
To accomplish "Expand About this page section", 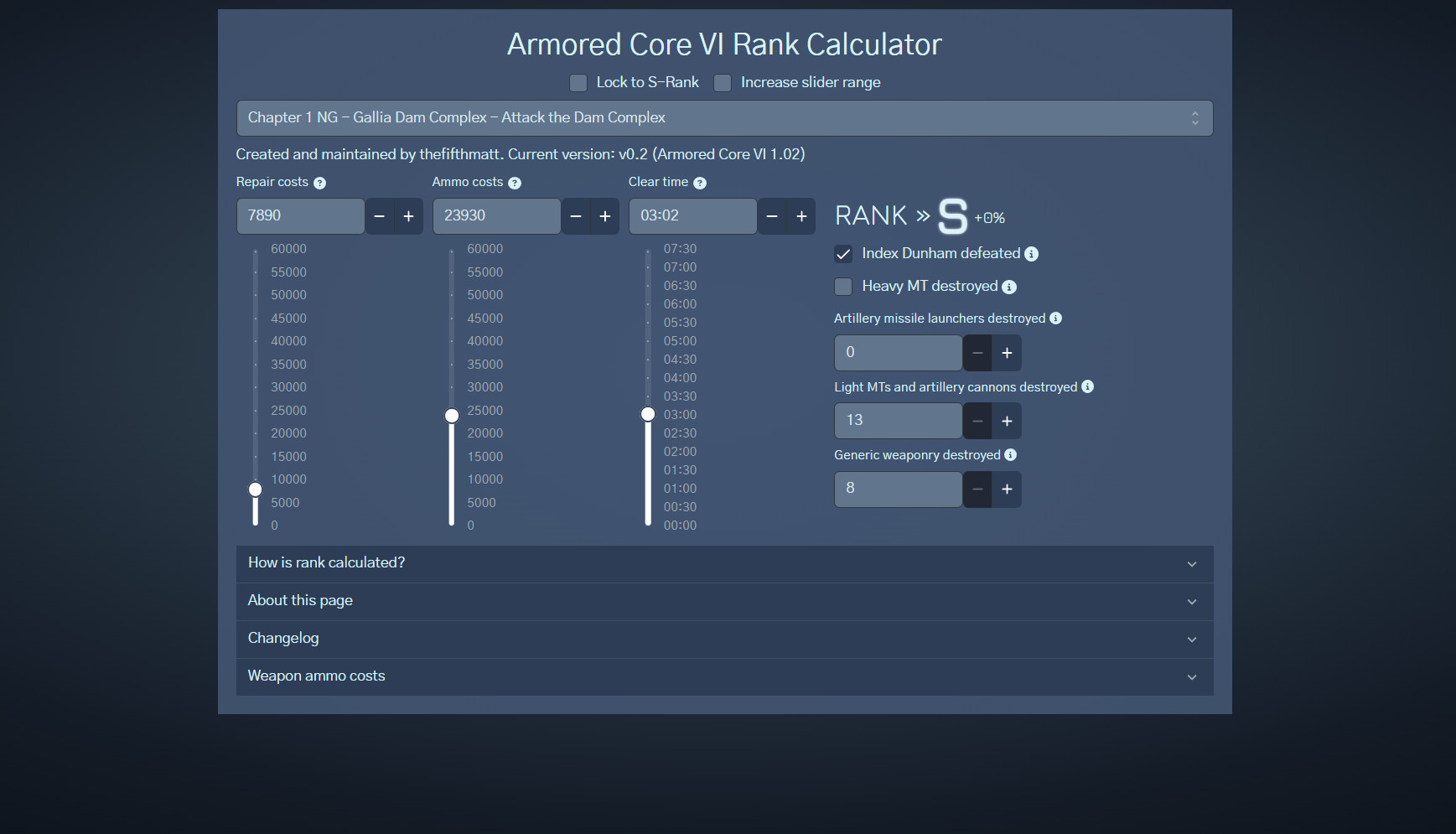I will pos(724,601).
